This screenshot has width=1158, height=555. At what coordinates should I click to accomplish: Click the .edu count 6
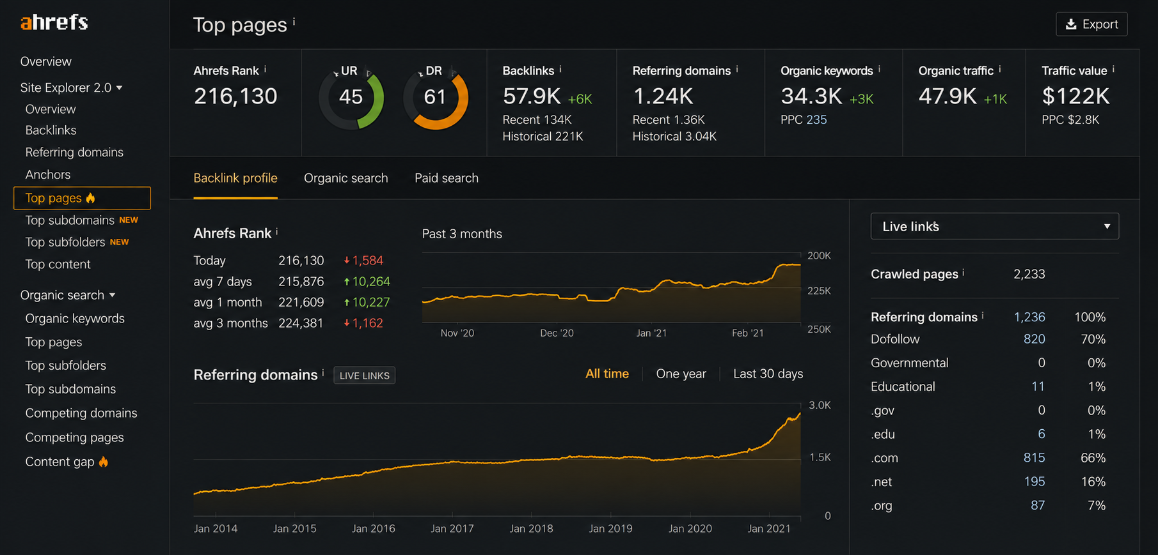pyautogui.click(x=1041, y=434)
